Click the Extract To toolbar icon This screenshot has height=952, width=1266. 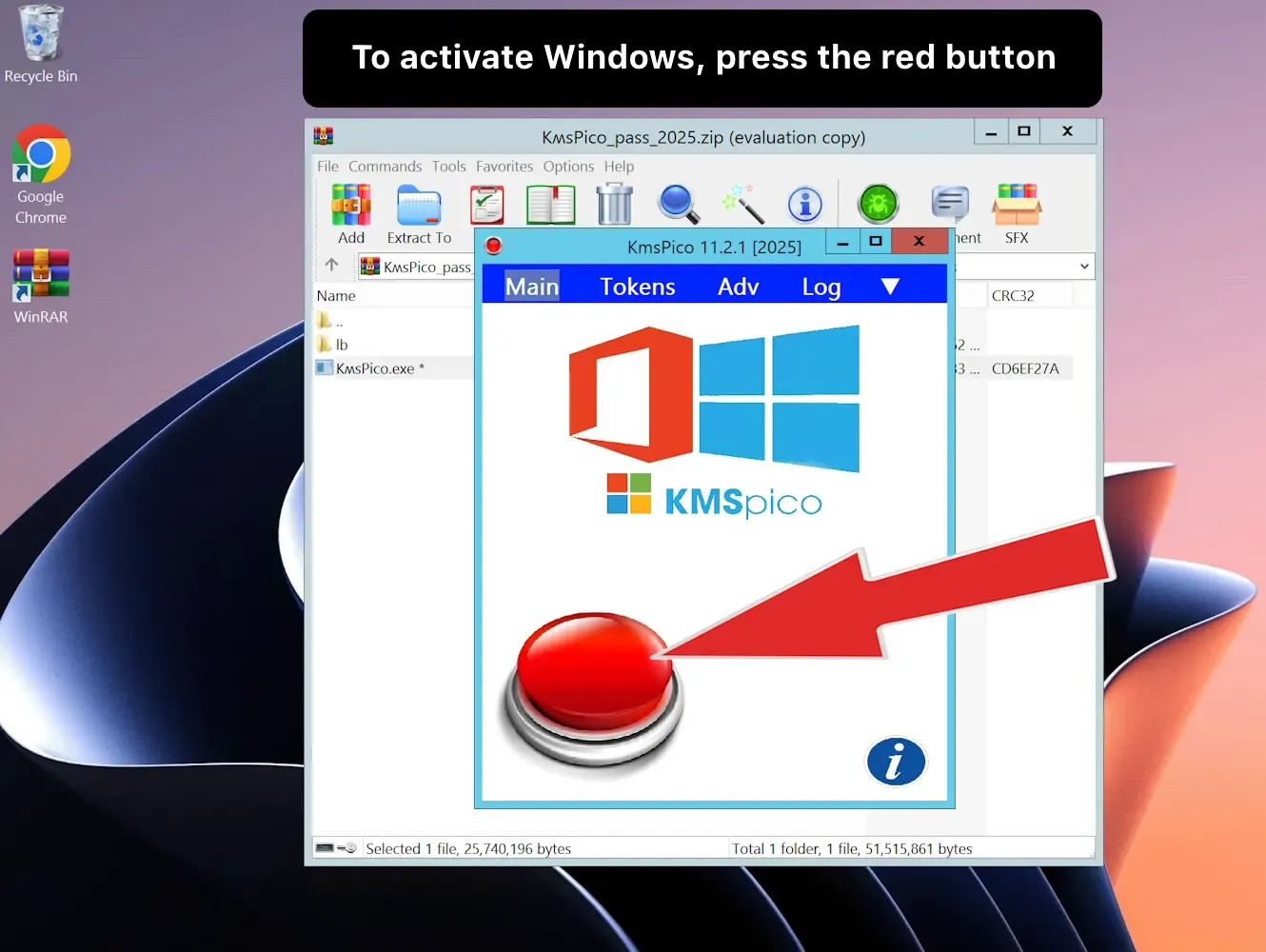pyautogui.click(x=419, y=205)
